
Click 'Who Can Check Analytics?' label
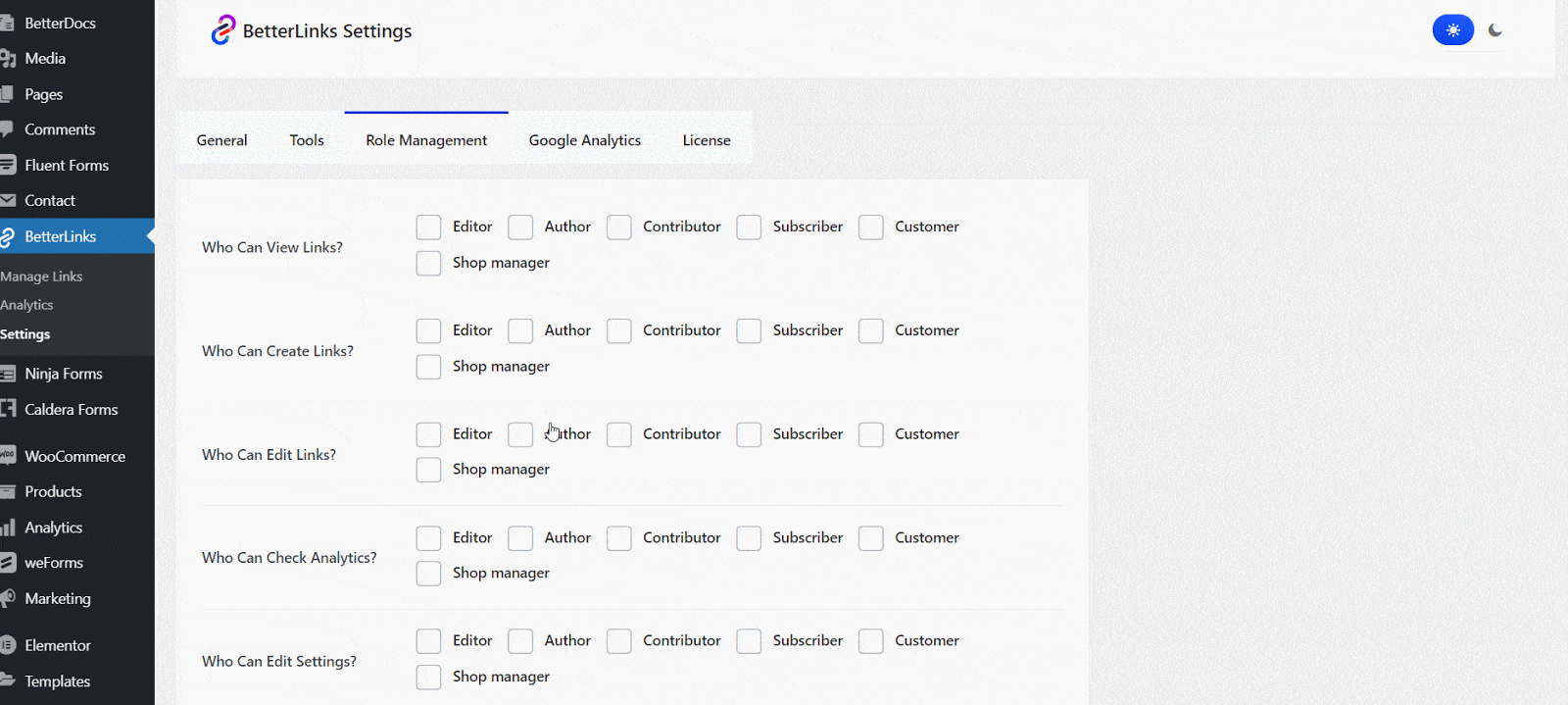tap(289, 557)
